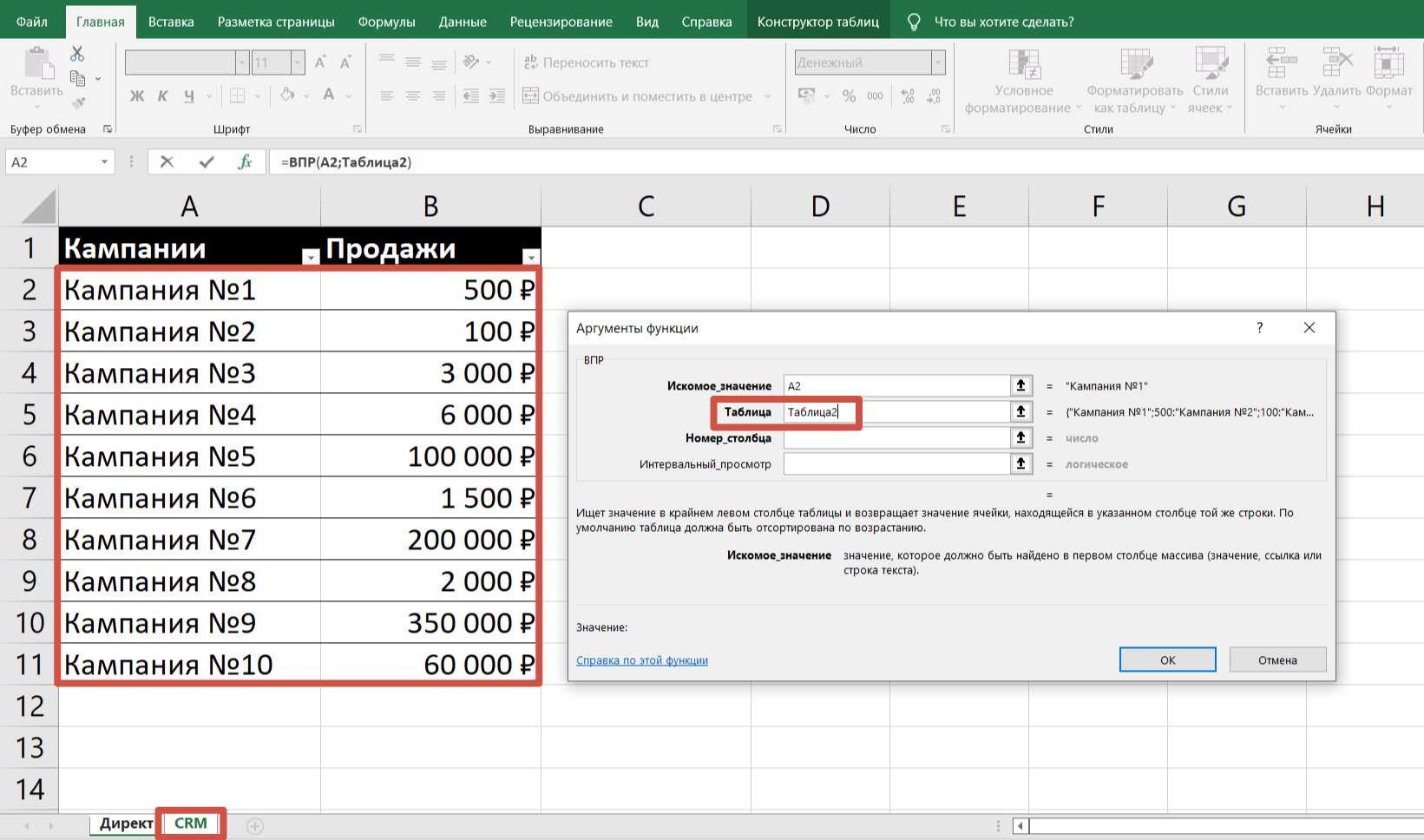The image size is (1424, 840).
Task: Click OK in function arguments dialog
Action: coord(1168,660)
